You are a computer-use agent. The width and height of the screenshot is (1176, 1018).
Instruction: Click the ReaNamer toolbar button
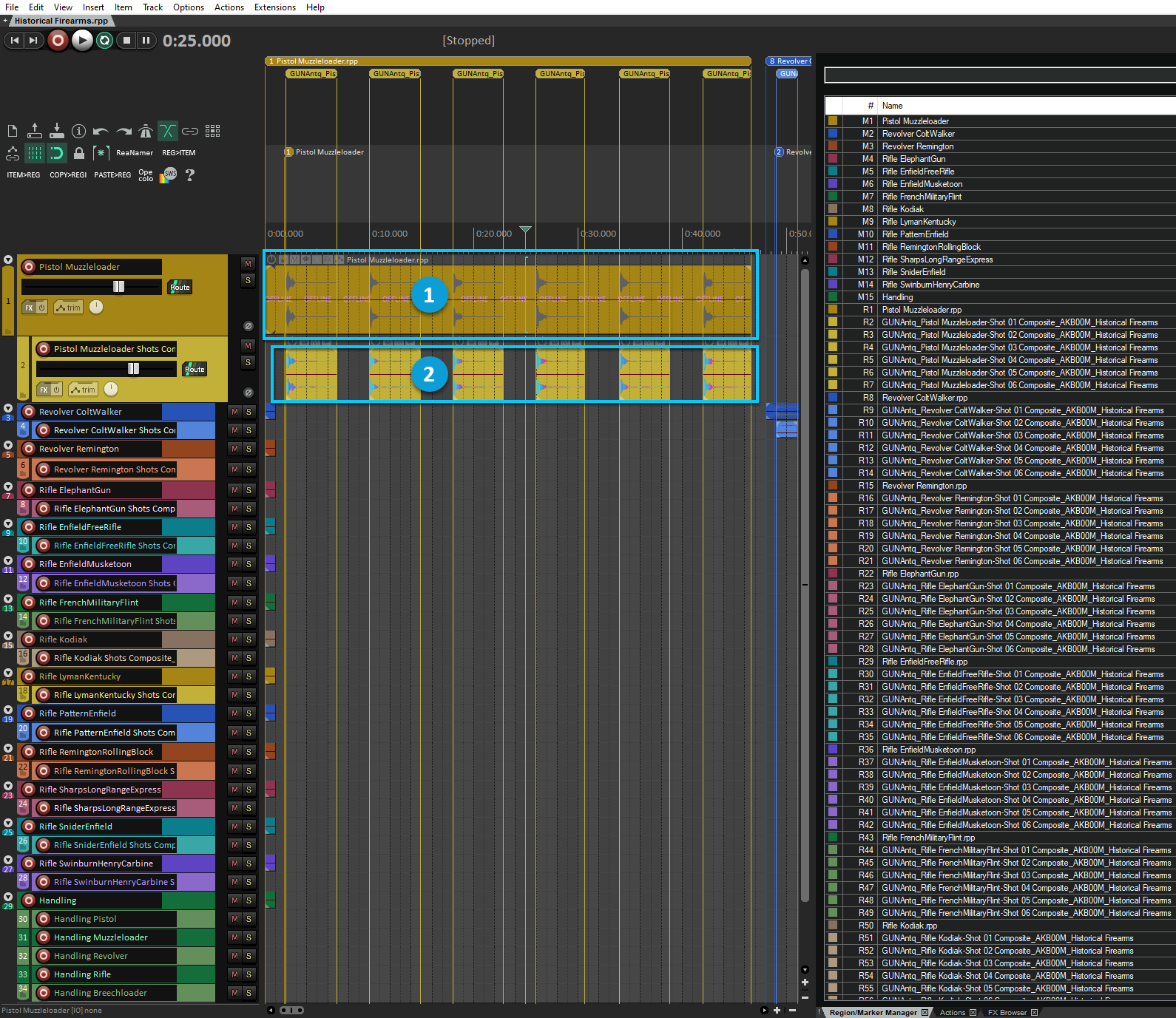[x=135, y=153]
